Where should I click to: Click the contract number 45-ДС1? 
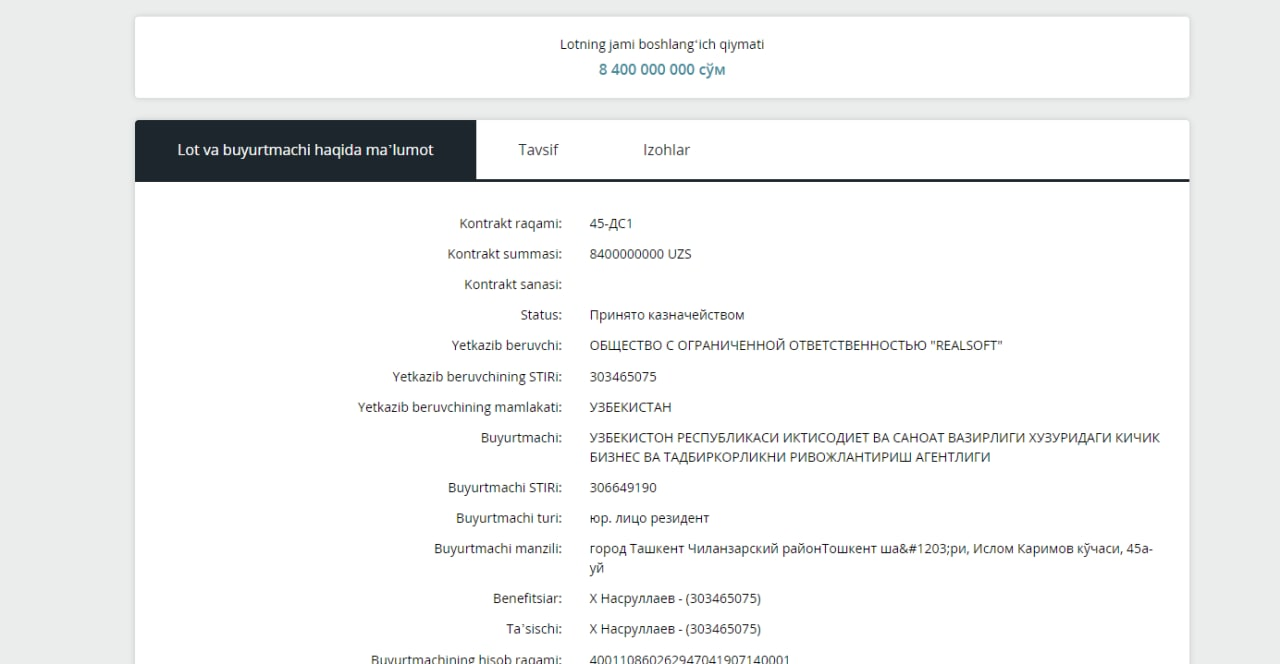[611, 224]
